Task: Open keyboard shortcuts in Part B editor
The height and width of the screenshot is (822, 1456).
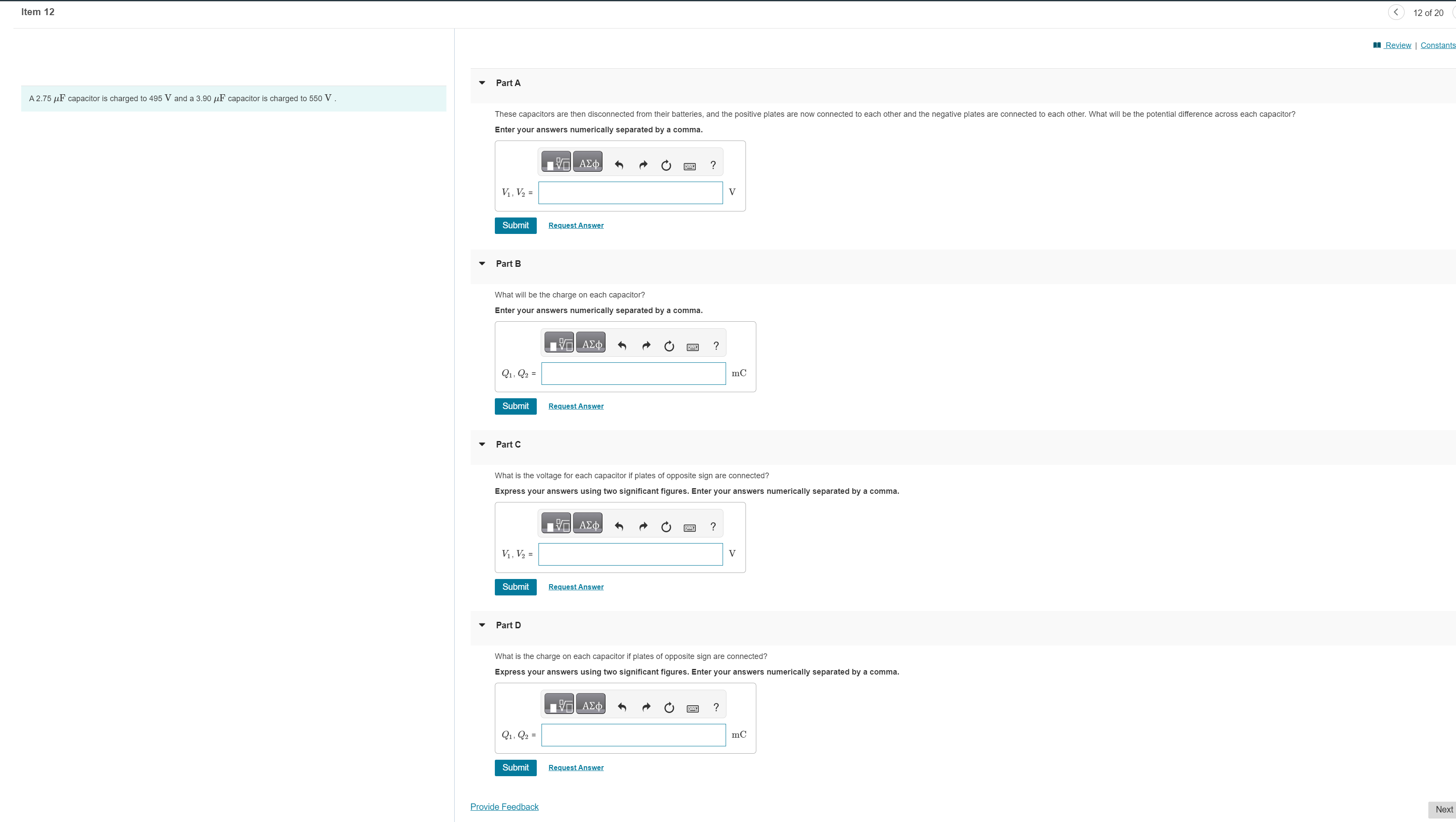Action: coord(692,347)
